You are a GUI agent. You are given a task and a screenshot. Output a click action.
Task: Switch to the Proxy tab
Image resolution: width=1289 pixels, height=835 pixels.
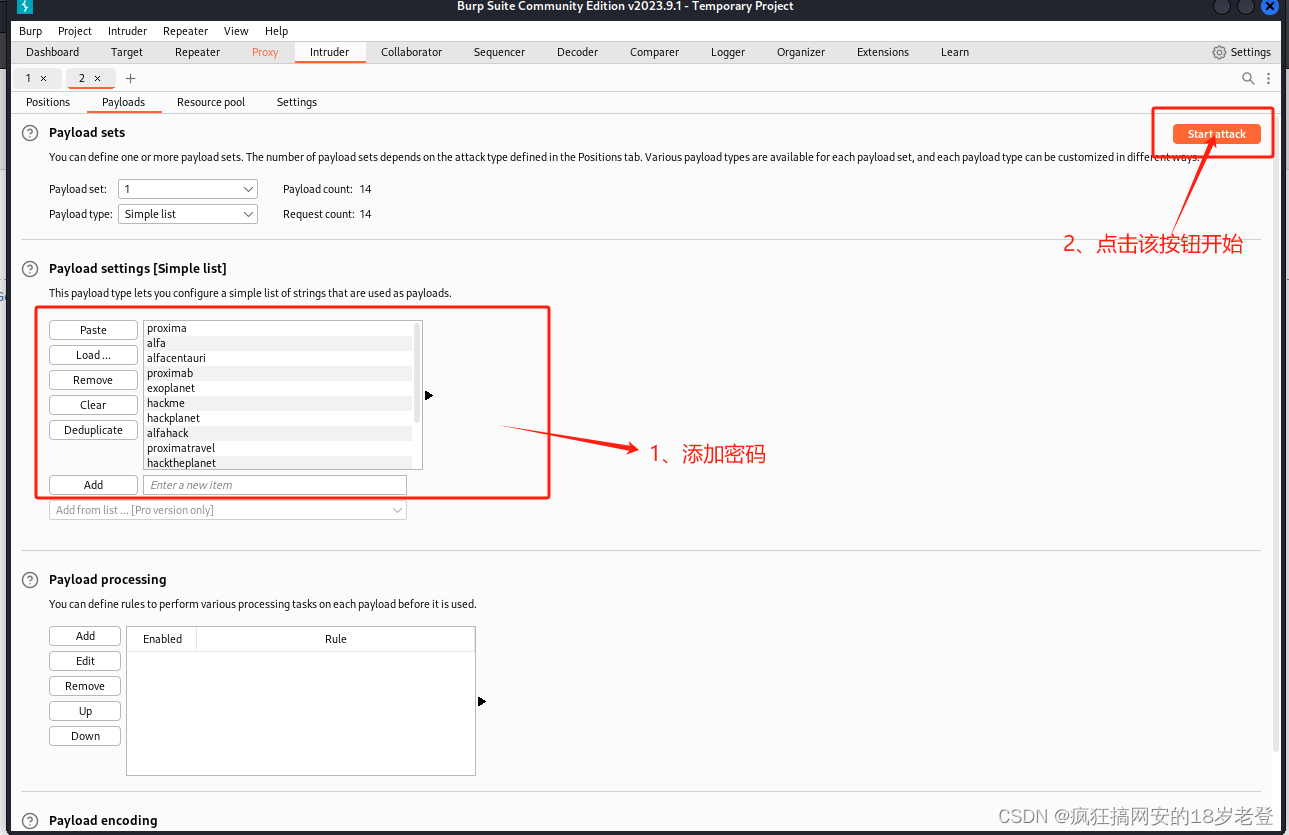tap(265, 52)
